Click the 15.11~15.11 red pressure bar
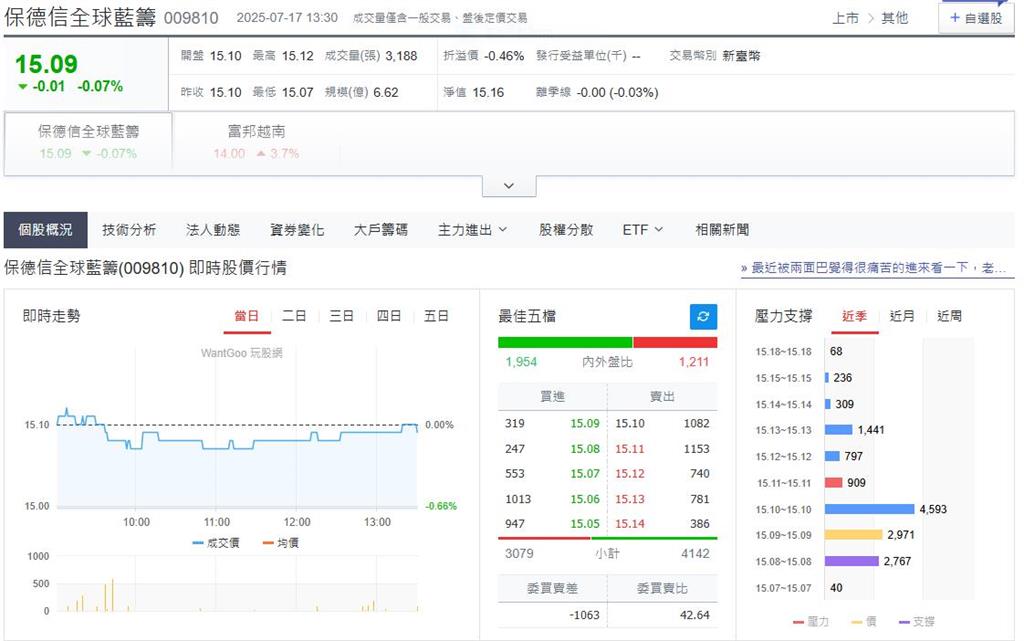 tap(833, 483)
